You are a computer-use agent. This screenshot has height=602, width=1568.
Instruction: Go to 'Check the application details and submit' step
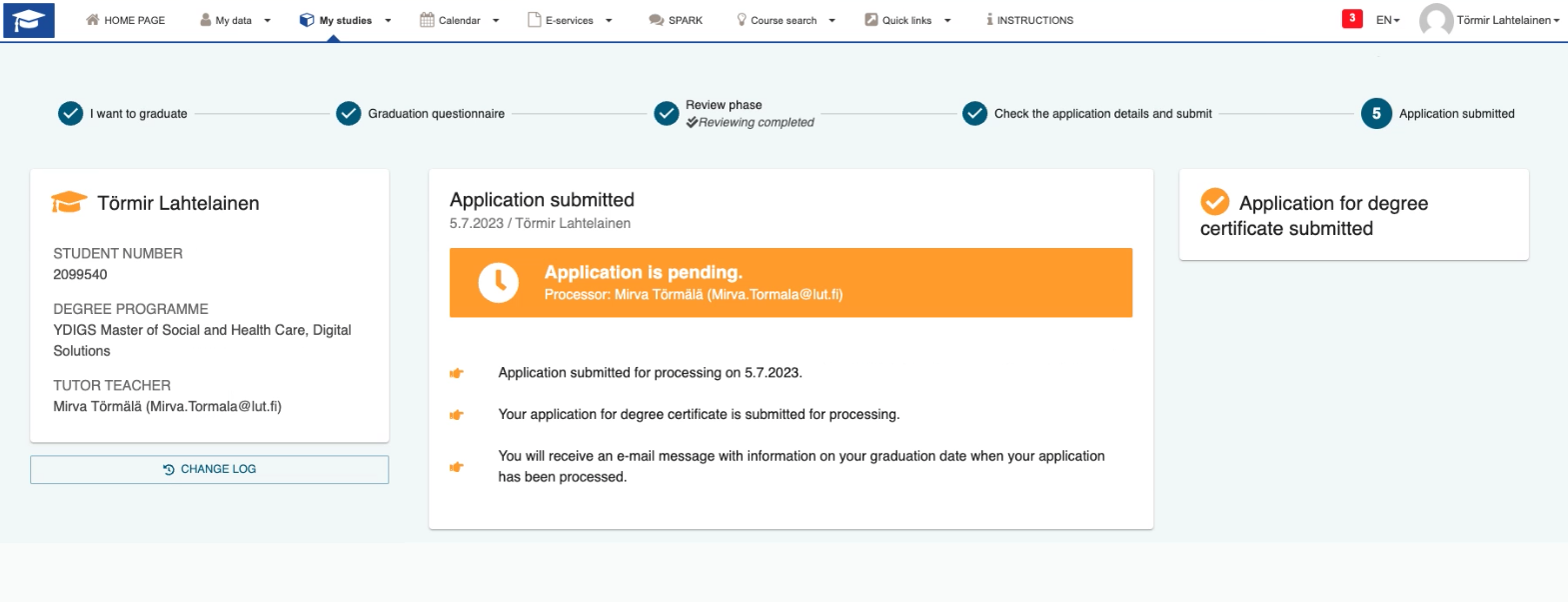coord(1103,114)
